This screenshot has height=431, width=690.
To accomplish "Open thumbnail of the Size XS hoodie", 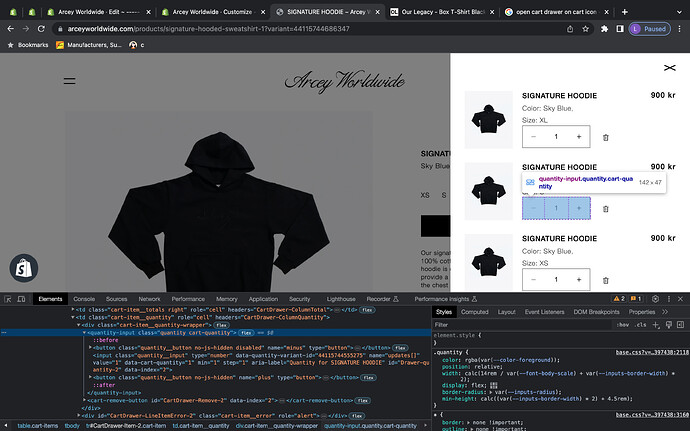I will 488,262.
